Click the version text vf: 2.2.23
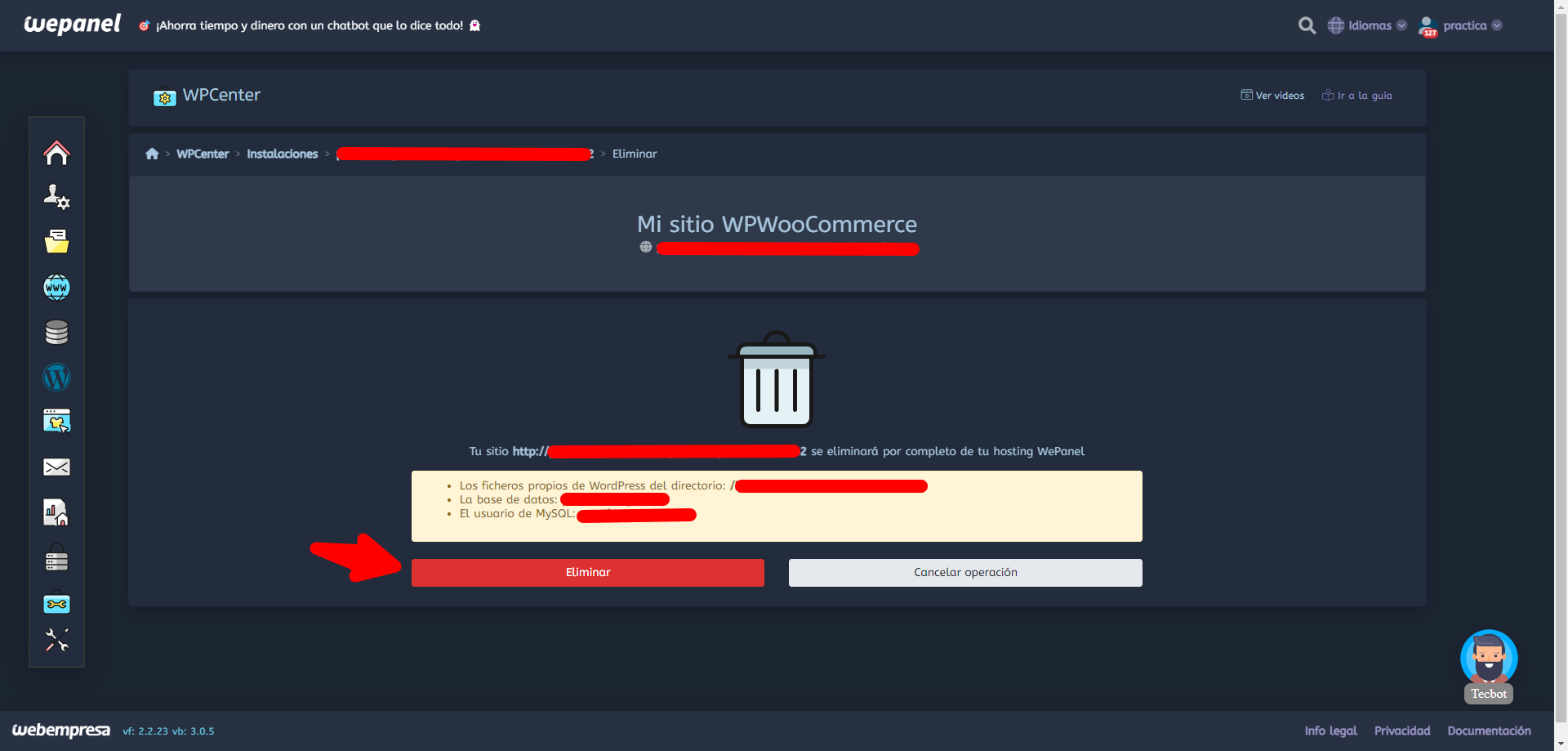Viewport: 1568px width, 751px height. pyautogui.click(x=145, y=731)
